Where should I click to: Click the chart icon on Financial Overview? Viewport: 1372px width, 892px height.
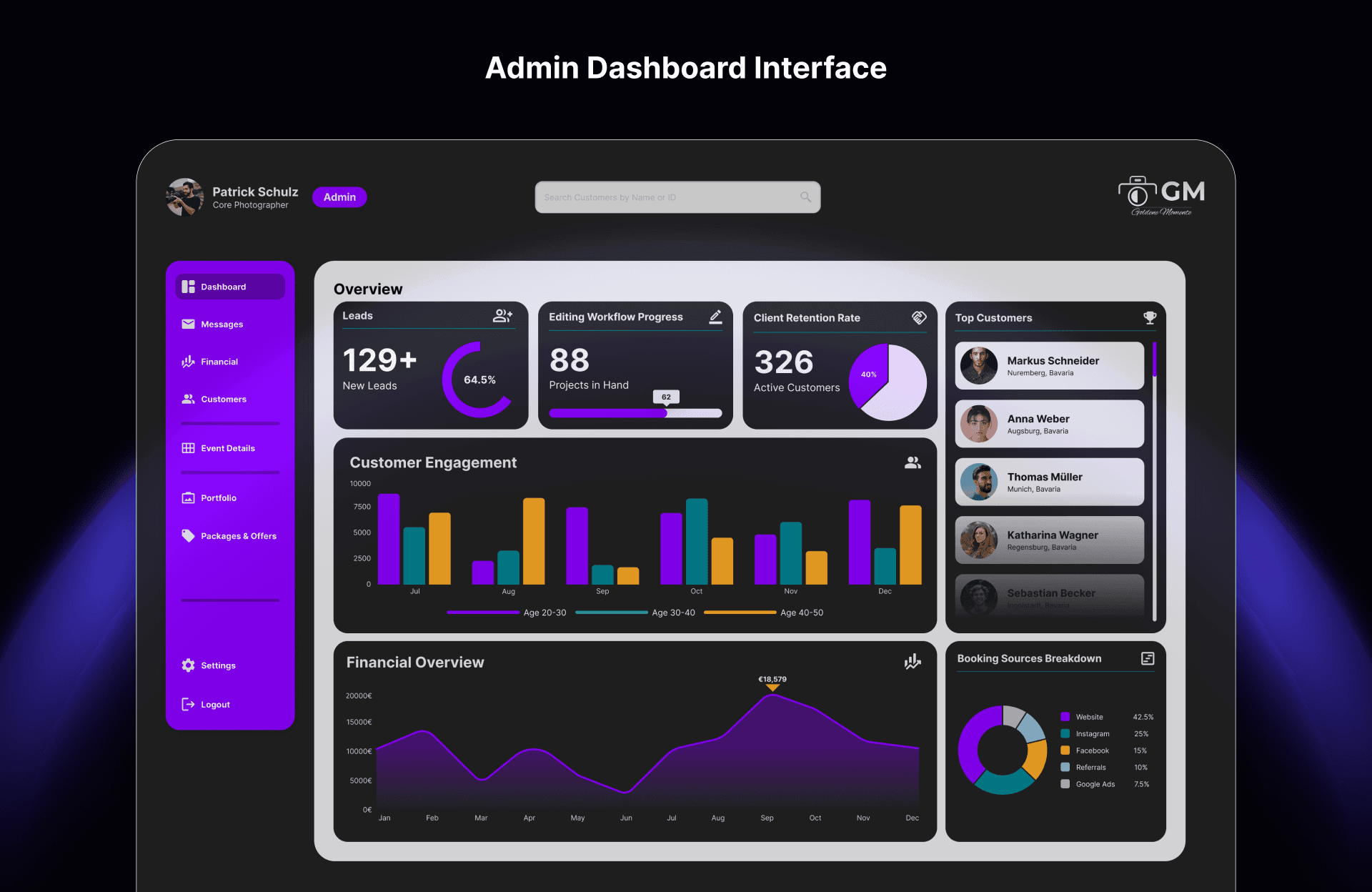click(913, 662)
